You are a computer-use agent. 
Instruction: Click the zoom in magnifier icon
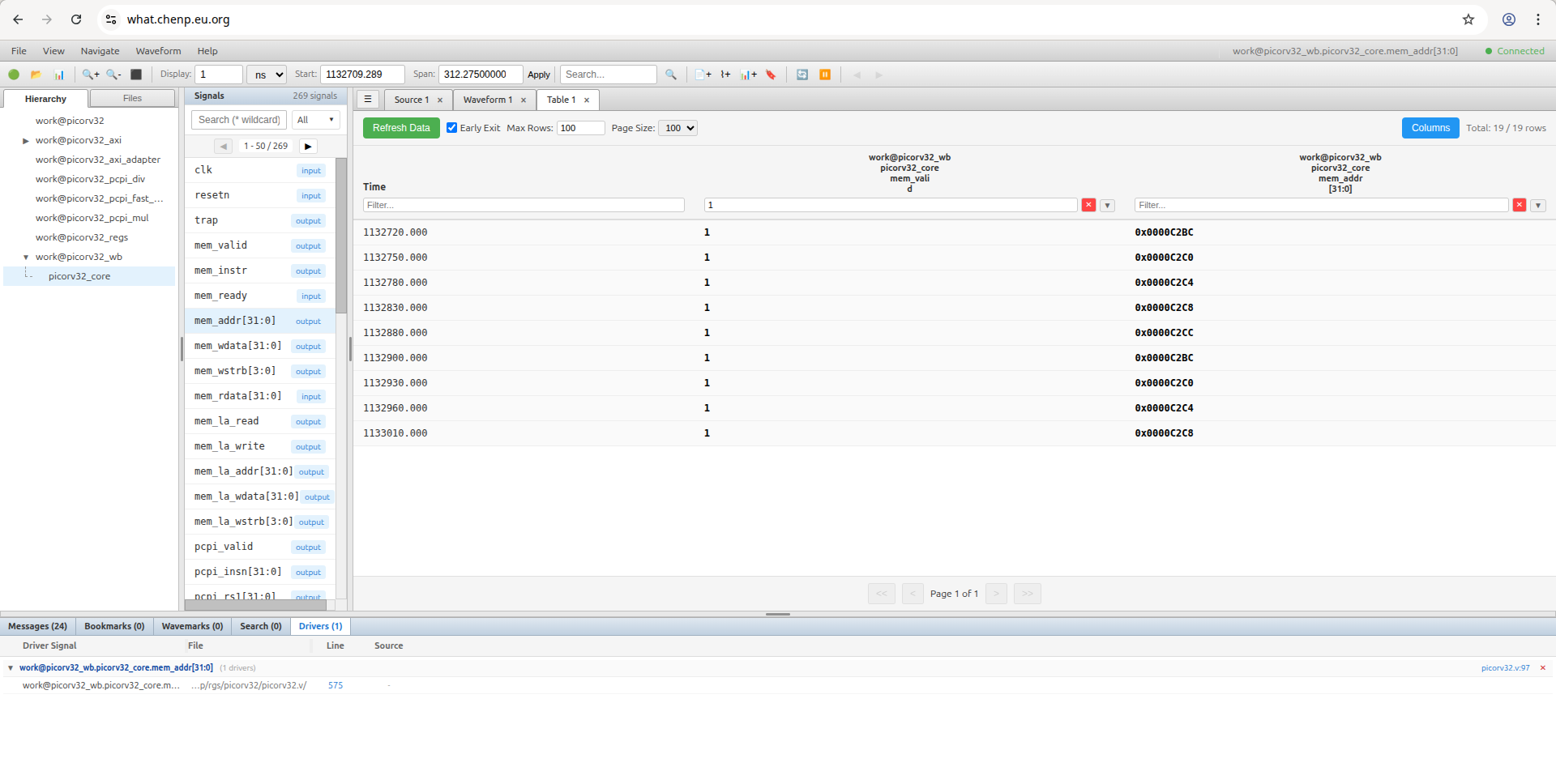pos(90,75)
